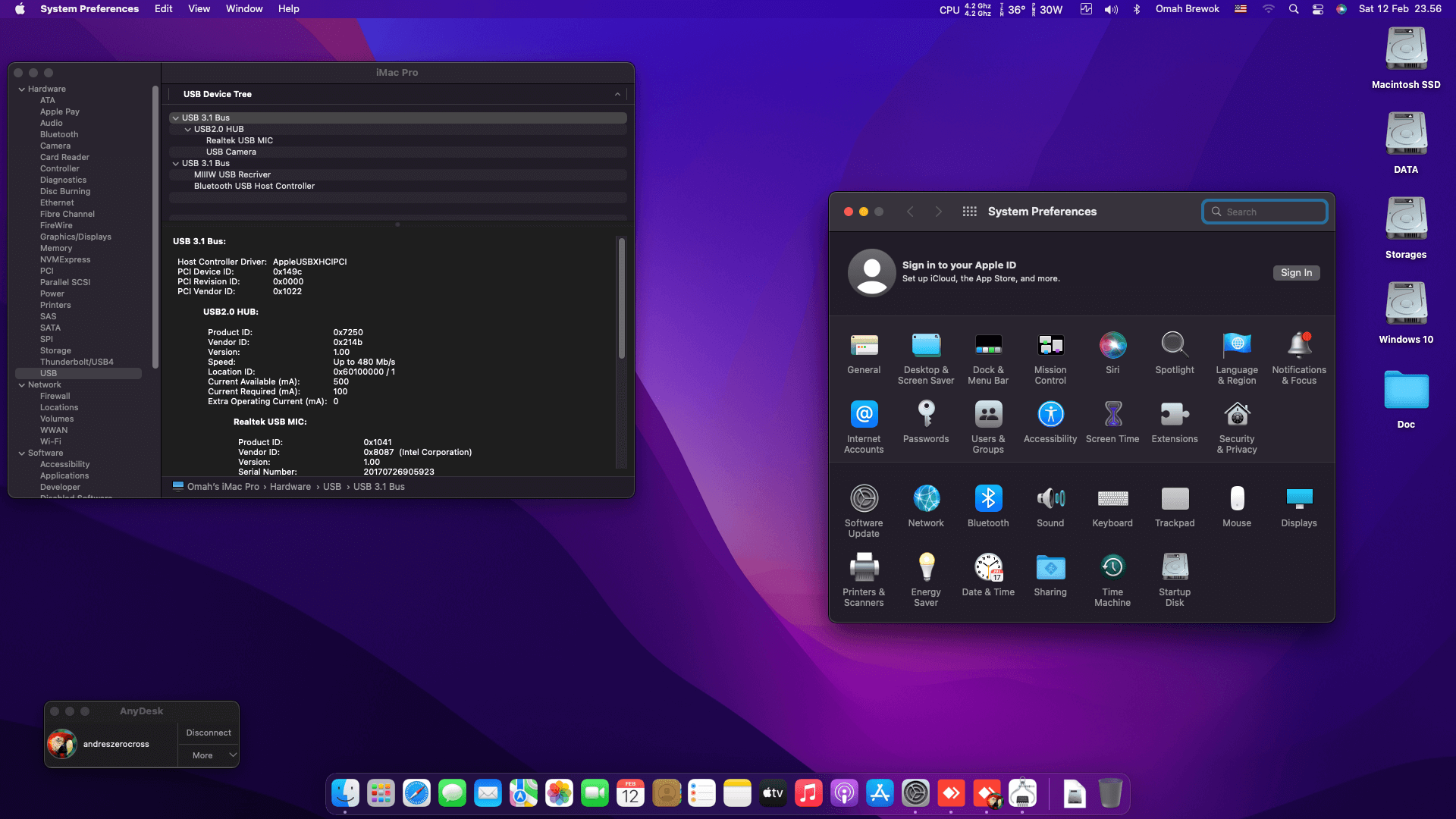The height and width of the screenshot is (819, 1456).
Task: Collapse the Hardware section in sidebar
Action: point(22,89)
